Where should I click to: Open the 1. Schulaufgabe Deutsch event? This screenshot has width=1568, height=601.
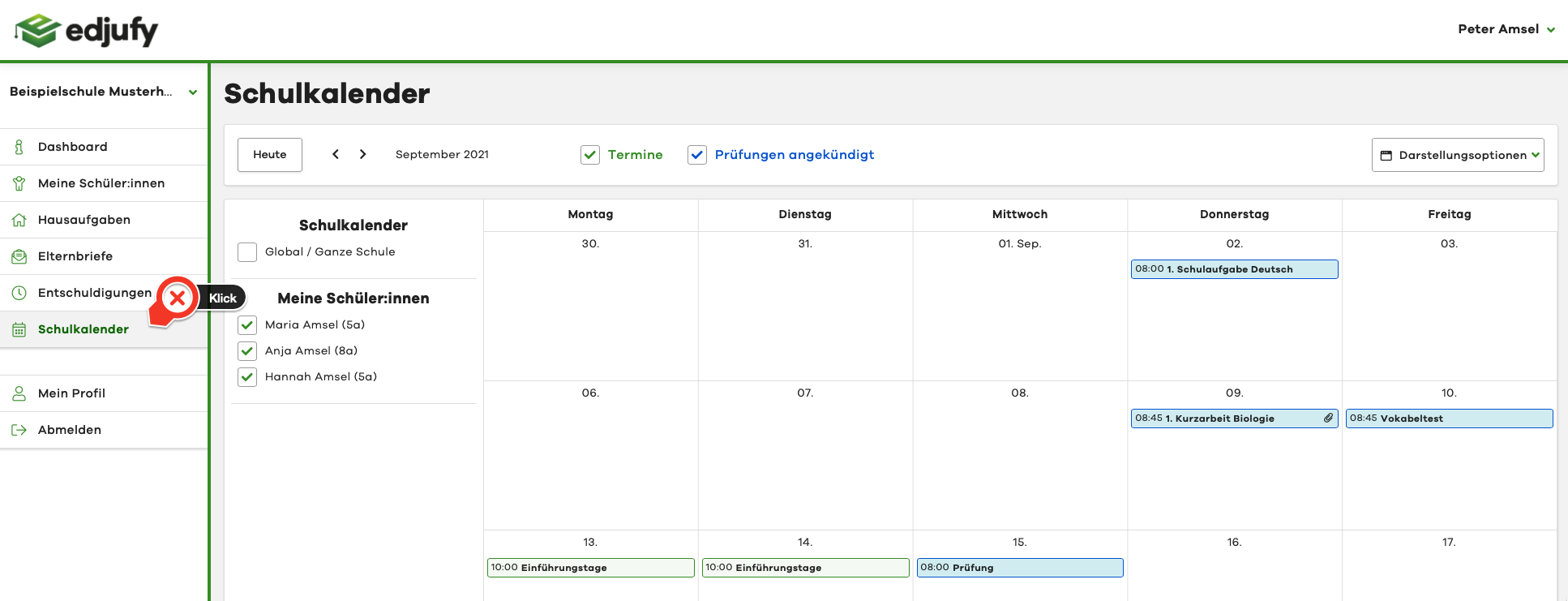1233,269
